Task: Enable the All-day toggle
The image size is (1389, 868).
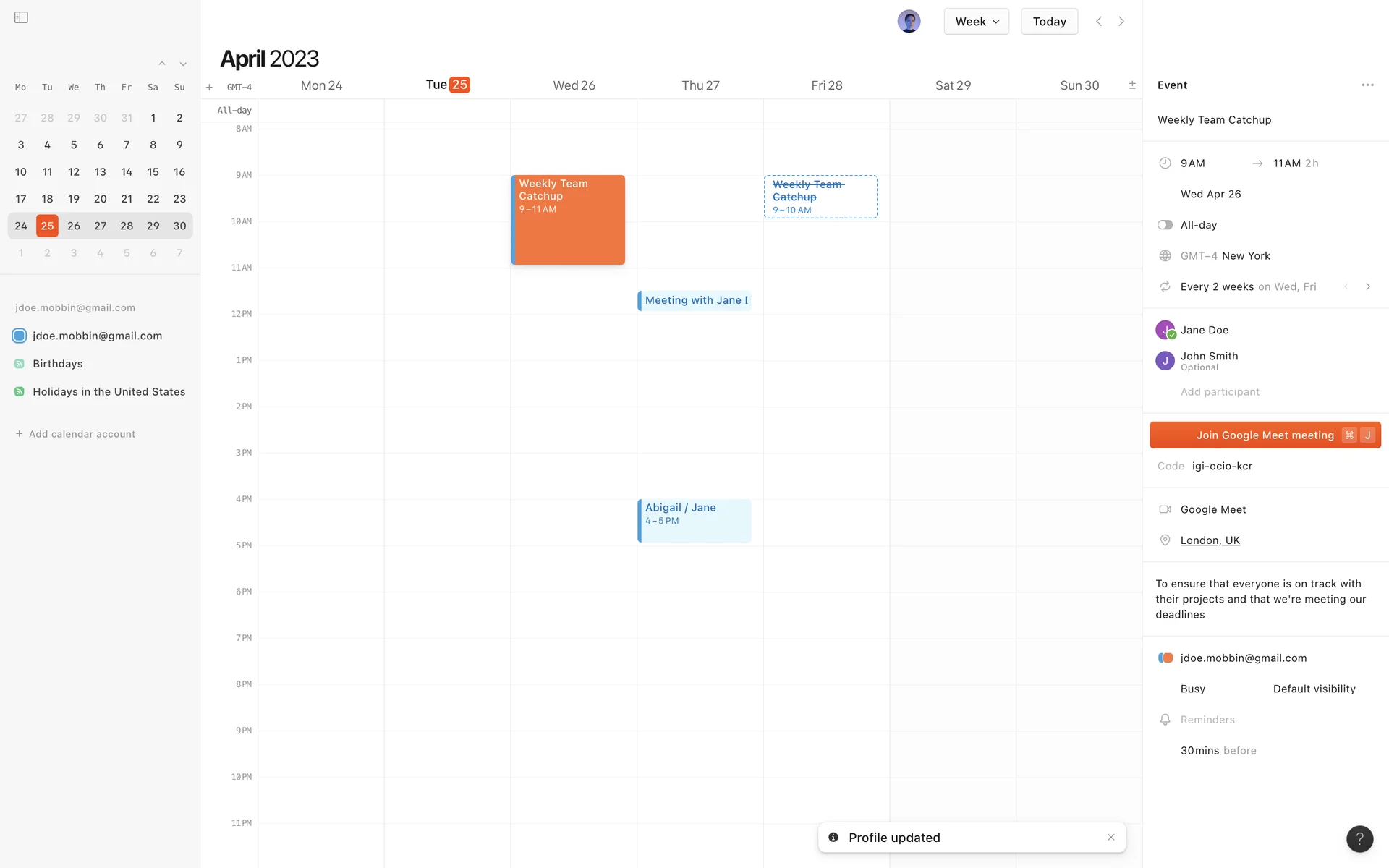Action: pos(1165,225)
